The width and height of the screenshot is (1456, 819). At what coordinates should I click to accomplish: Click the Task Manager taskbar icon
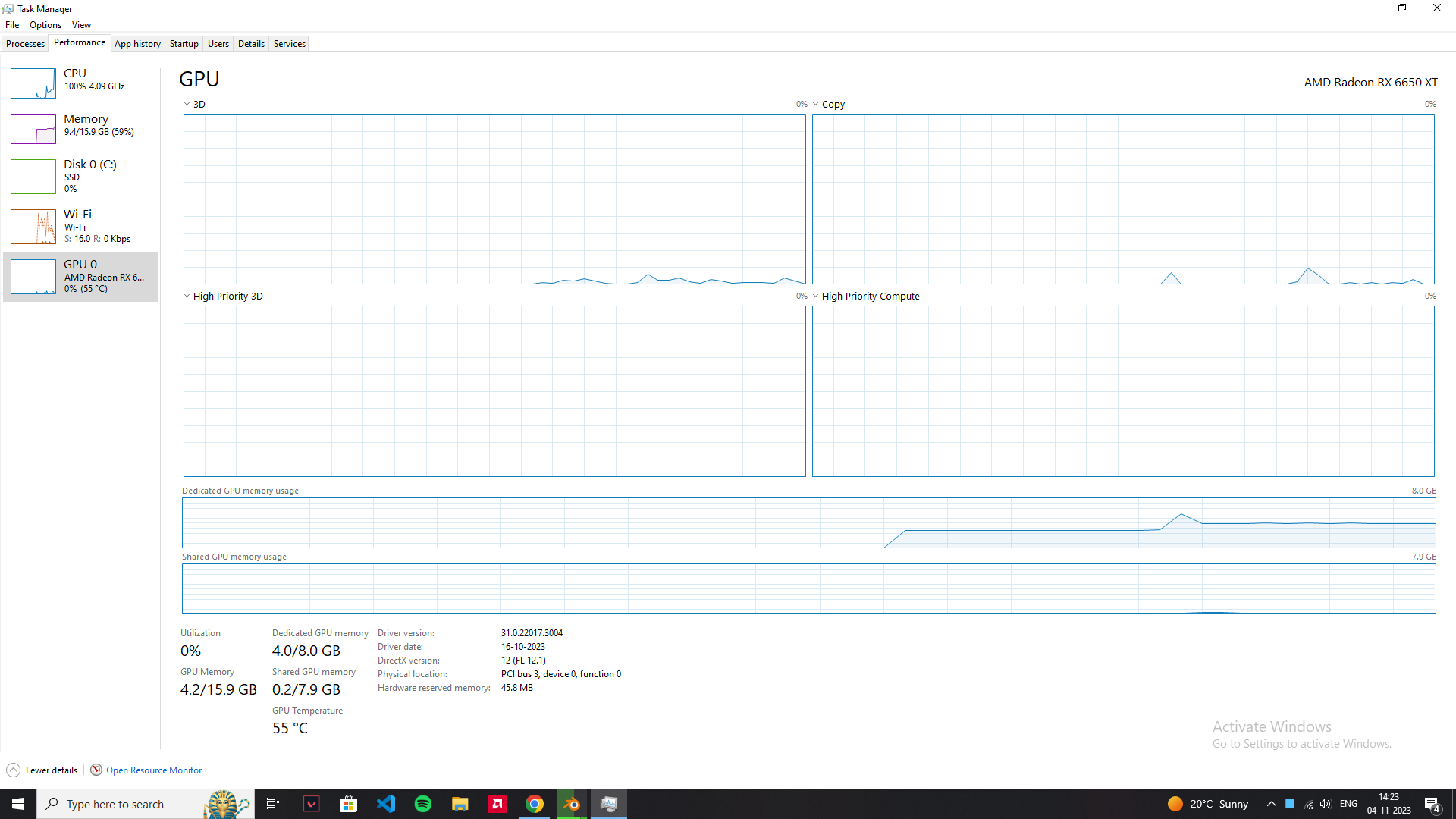point(609,804)
